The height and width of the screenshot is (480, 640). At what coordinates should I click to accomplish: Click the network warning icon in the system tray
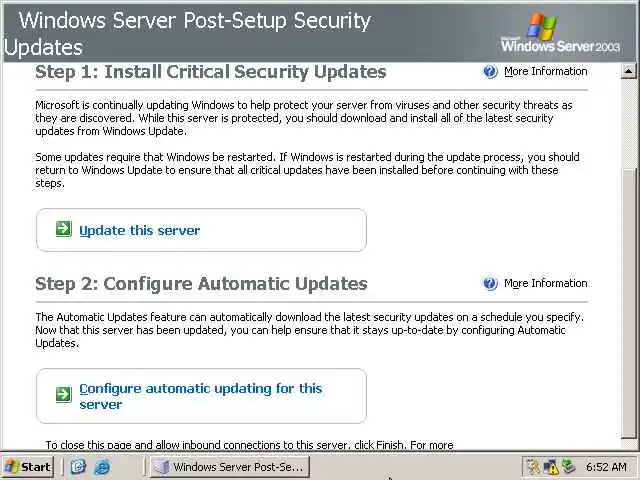pos(551,467)
